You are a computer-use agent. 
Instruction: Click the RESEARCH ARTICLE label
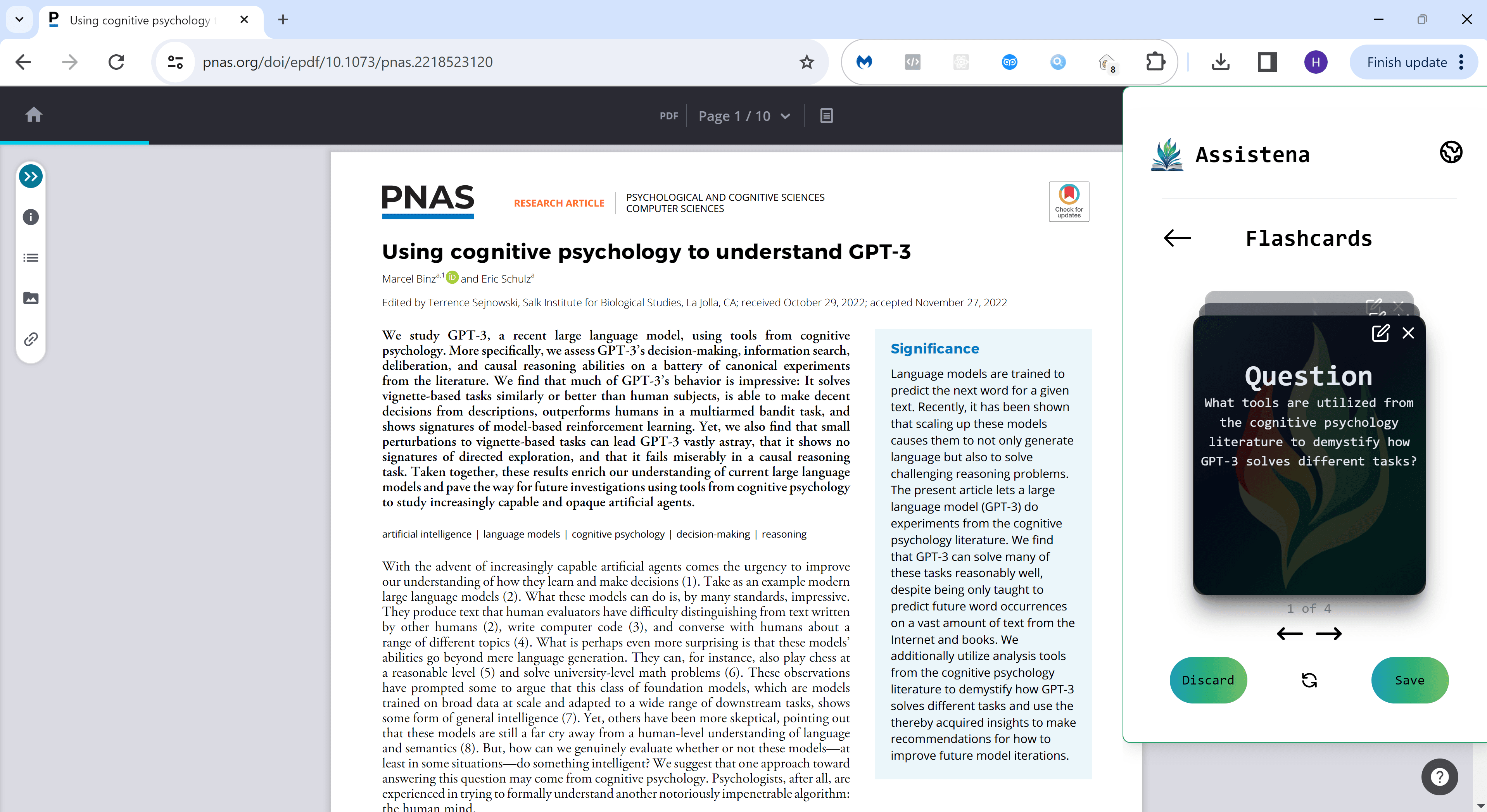[559, 203]
